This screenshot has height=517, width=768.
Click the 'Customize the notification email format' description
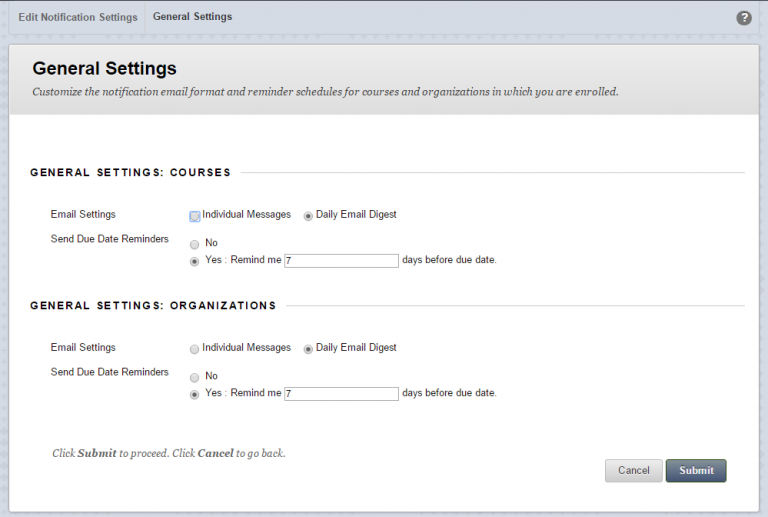coord(325,92)
